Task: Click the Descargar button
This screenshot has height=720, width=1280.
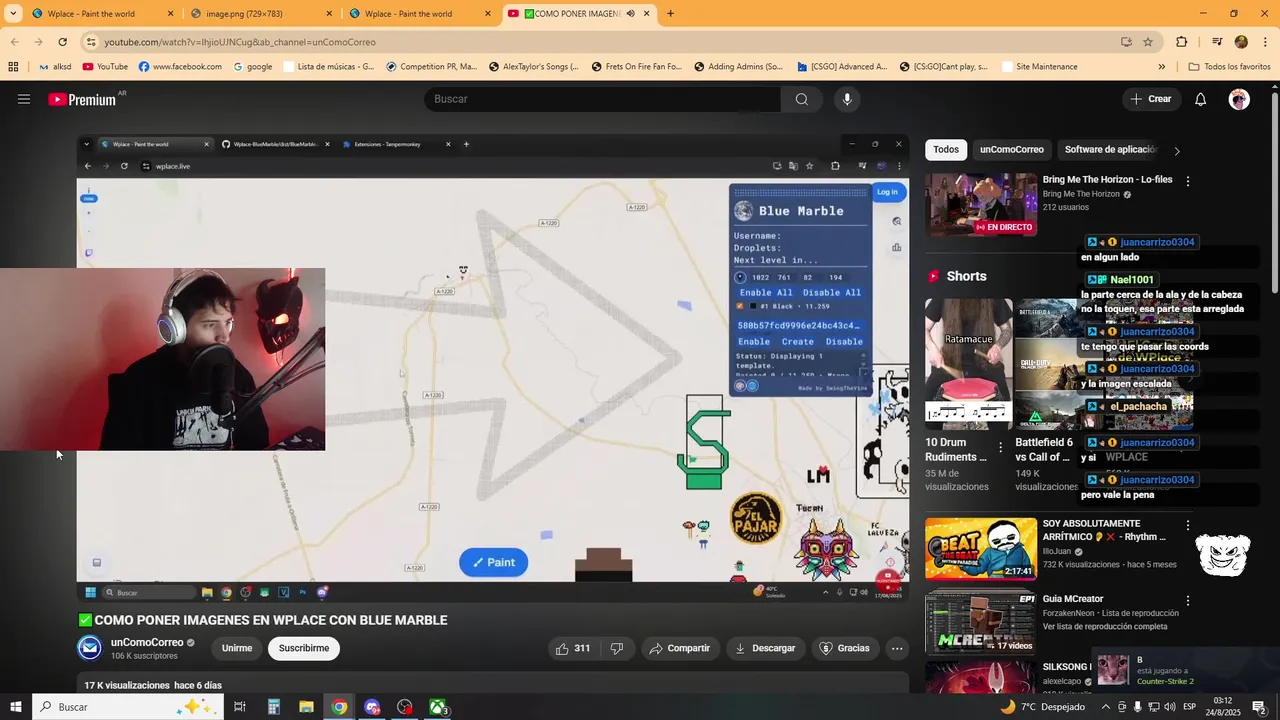Action: coord(765,648)
